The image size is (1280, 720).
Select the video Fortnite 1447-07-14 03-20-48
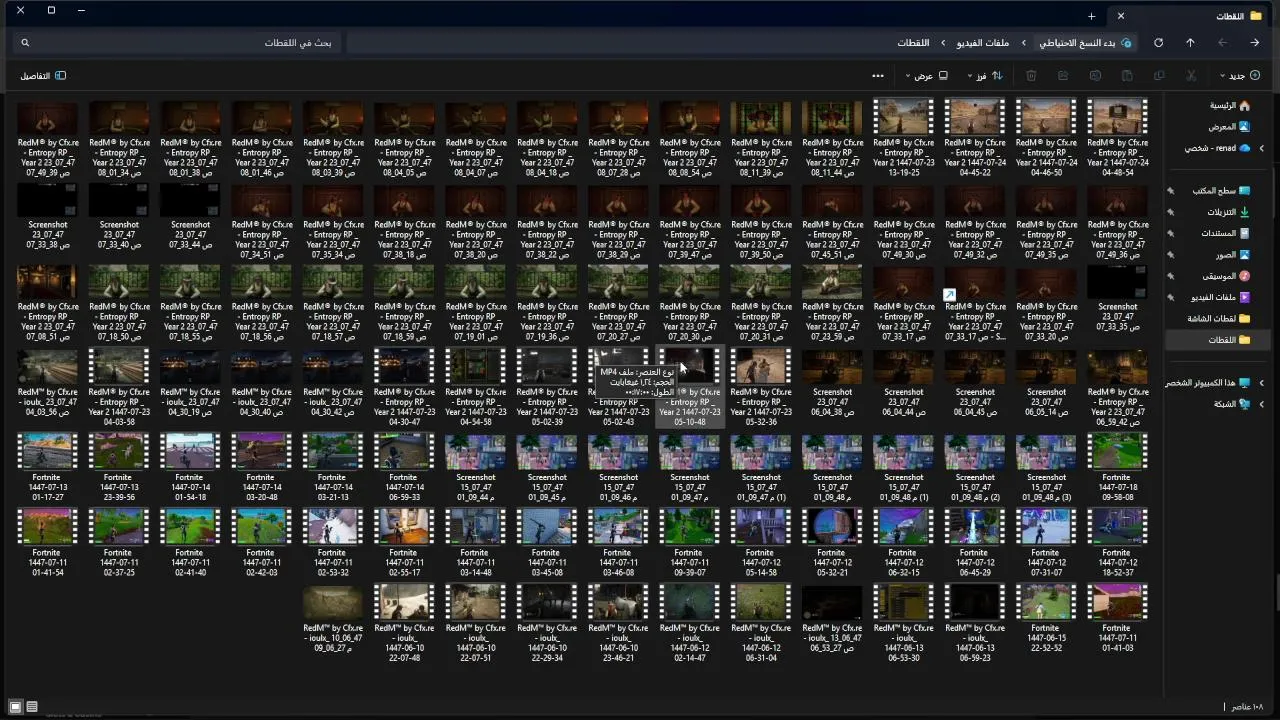261,467
